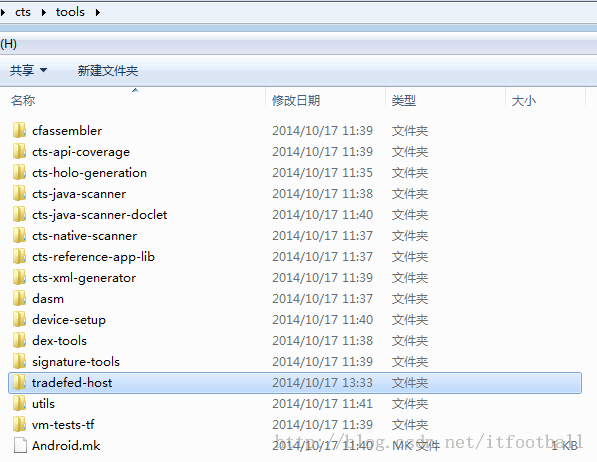Select the device-setup folder icon

(x=19, y=319)
